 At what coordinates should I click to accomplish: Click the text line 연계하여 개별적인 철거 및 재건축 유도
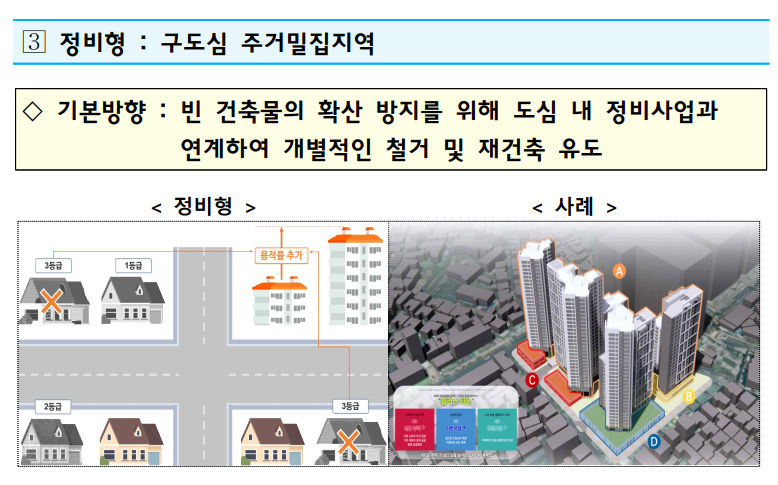pos(391,148)
